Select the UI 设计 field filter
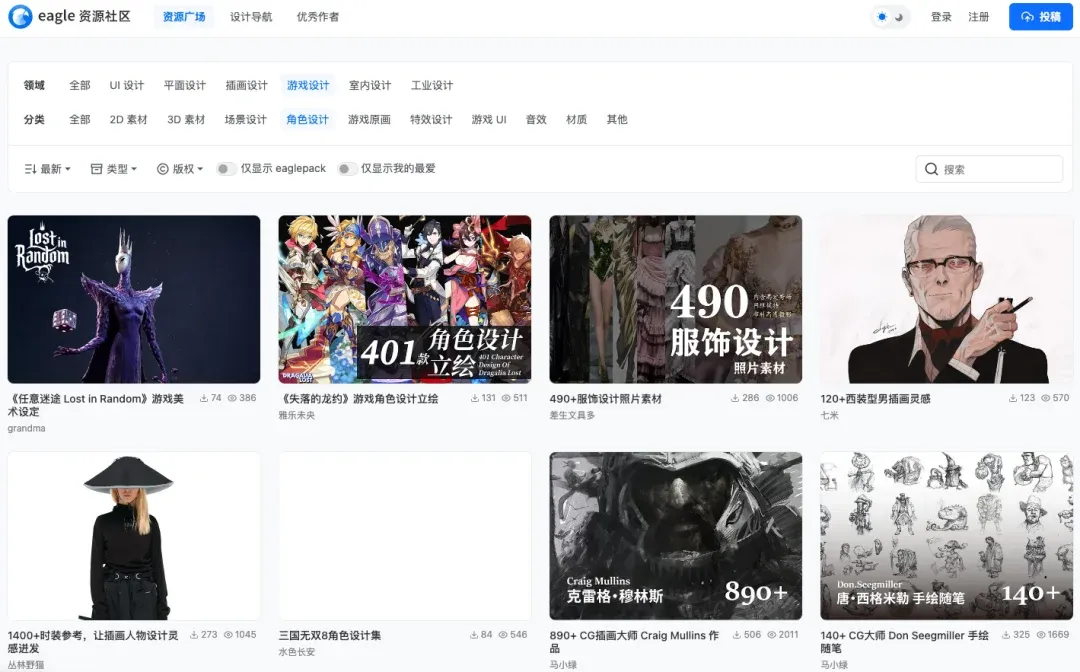This screenshot has height=672, width=1080. click(x=127, y=85)
